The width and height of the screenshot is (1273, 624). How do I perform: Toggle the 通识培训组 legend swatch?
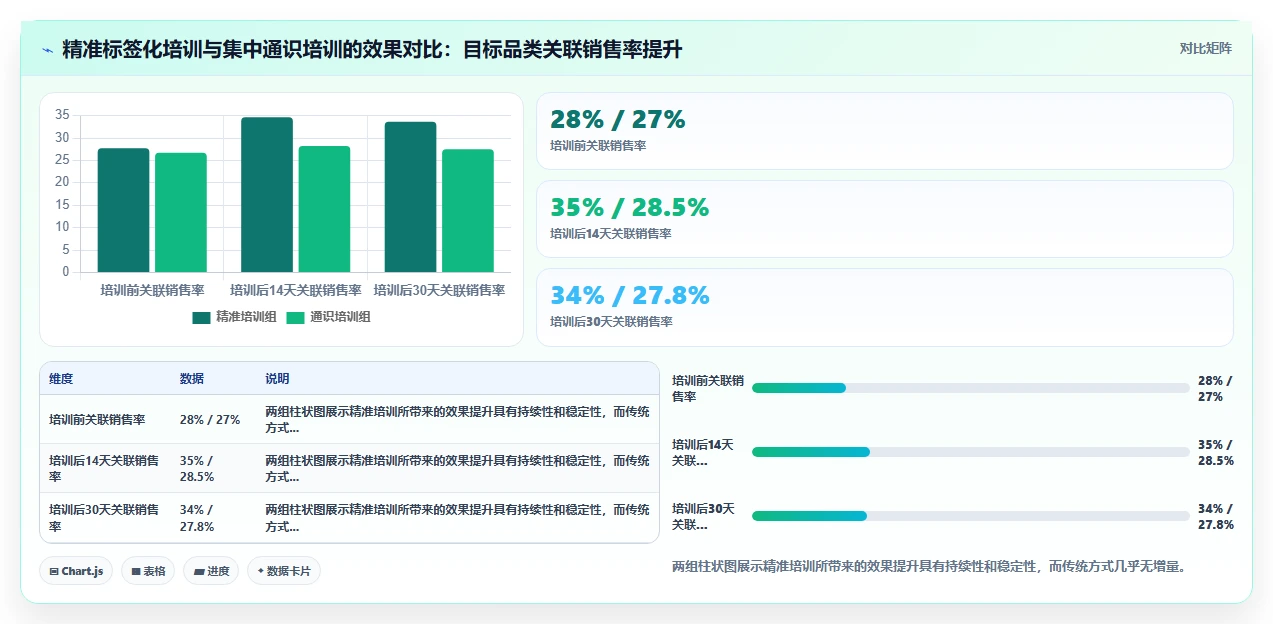[x=295, y=317]
